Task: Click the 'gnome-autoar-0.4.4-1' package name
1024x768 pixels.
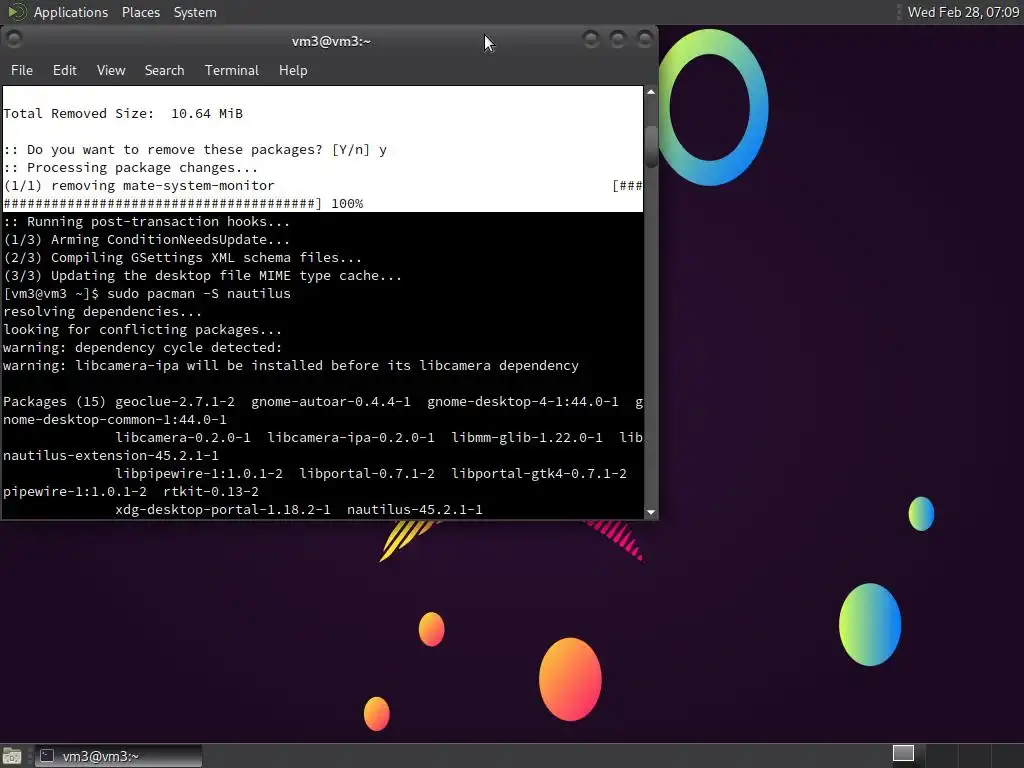Action: pyautogui.click(x=330, y=402)
